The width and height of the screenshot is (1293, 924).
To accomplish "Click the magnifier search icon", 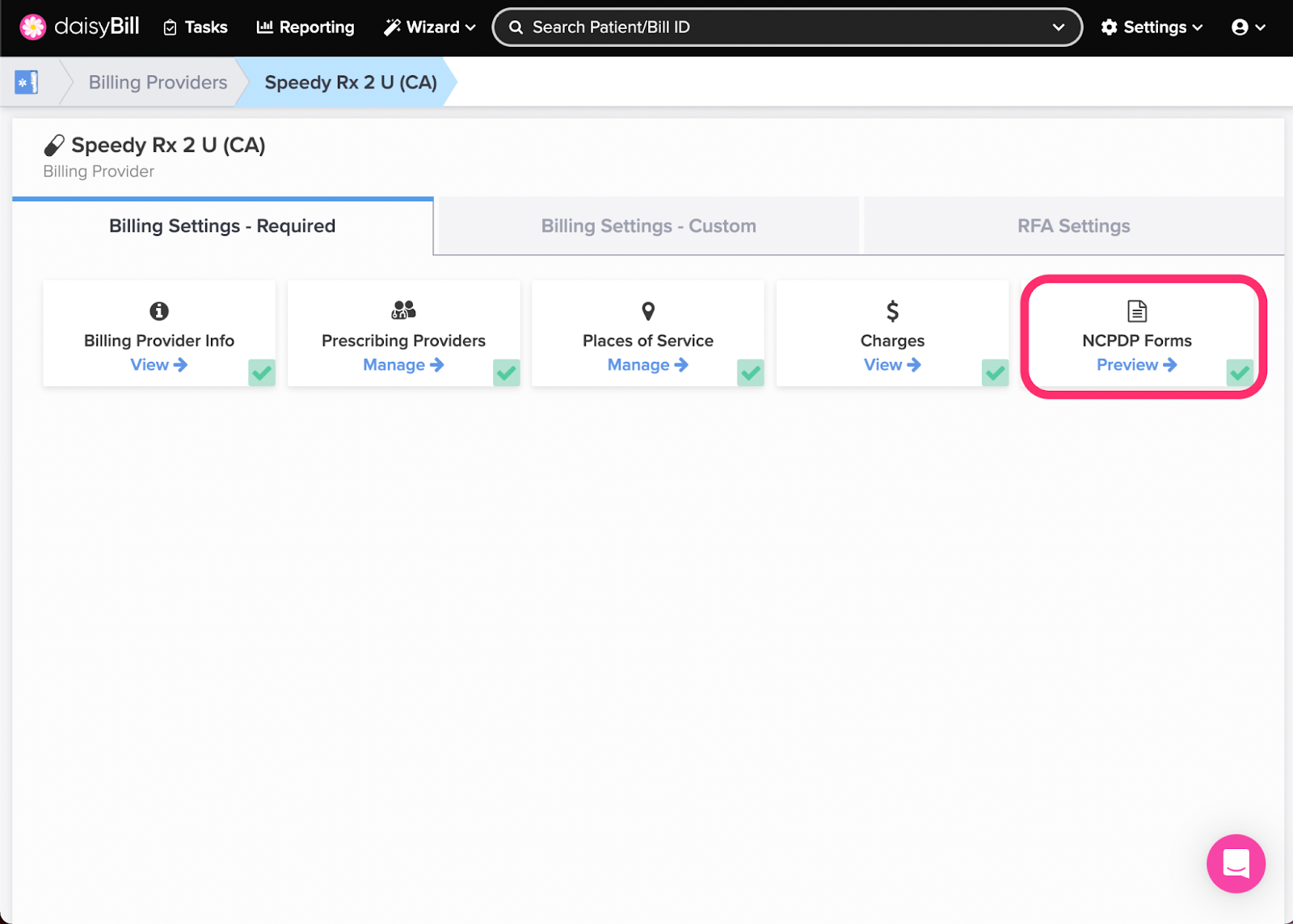I will coord(516,27).
